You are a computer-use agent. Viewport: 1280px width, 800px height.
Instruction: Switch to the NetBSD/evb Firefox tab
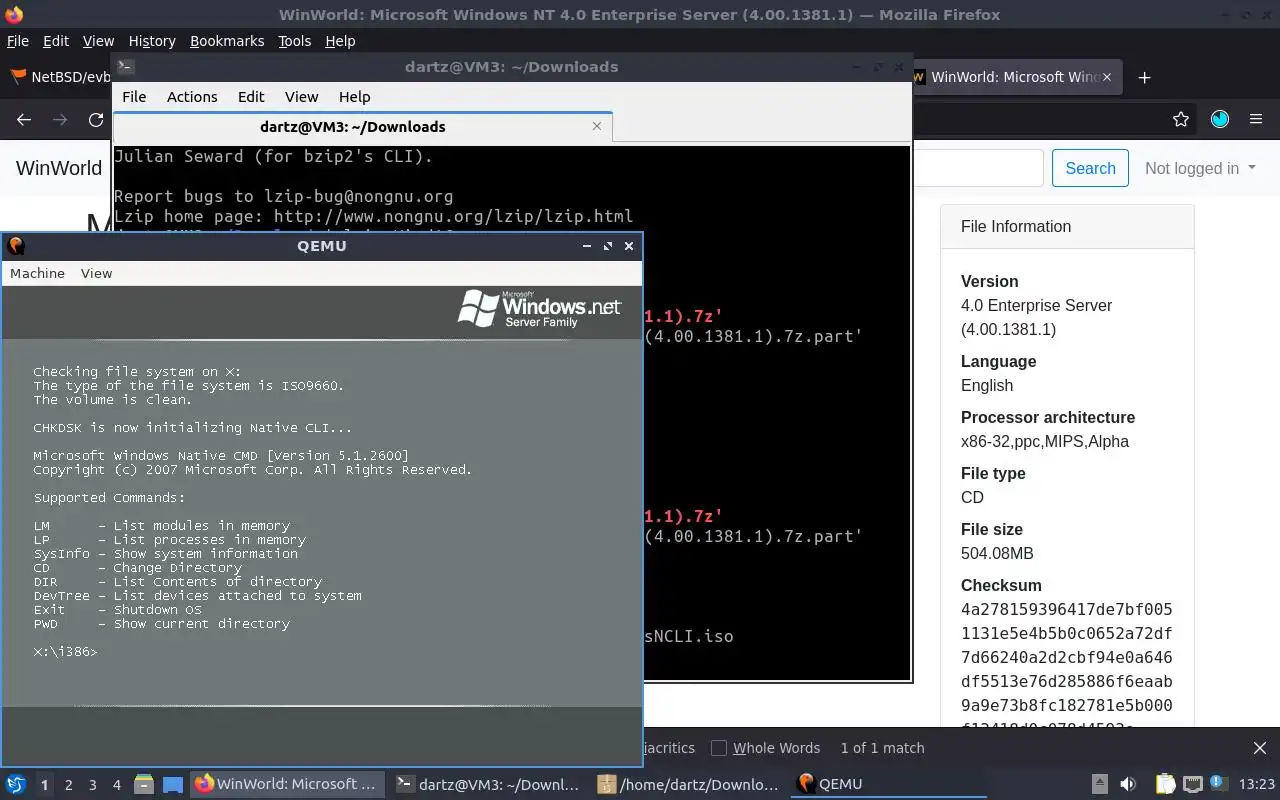58,77
